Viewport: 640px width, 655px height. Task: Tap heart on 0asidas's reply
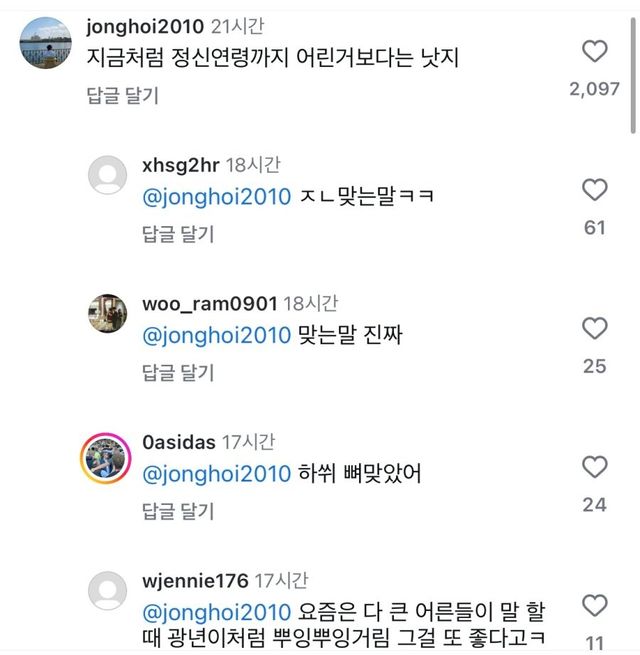[x=594, y=467]
